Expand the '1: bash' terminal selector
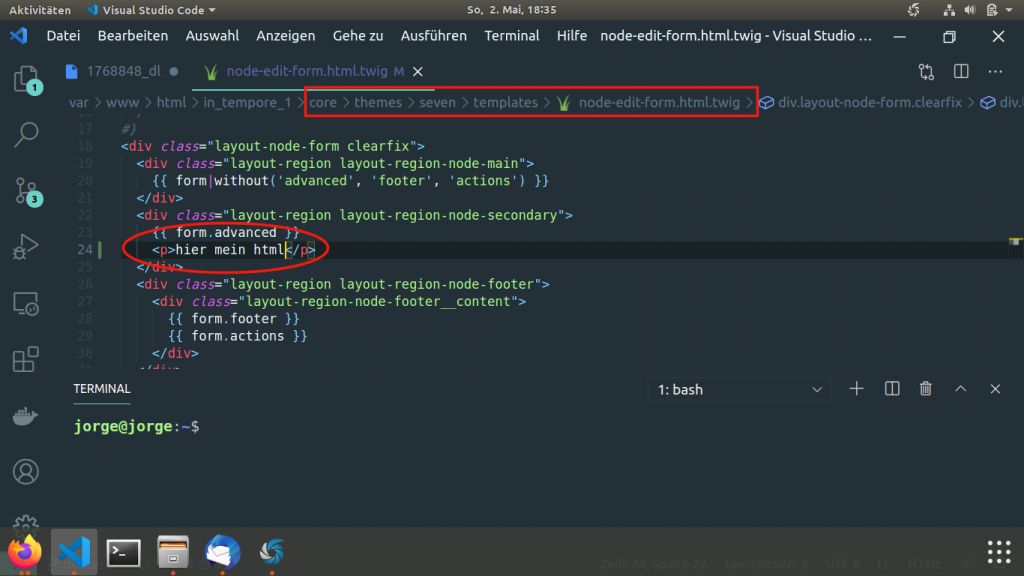Viewport: 1024px width, 576px height. 740,389
